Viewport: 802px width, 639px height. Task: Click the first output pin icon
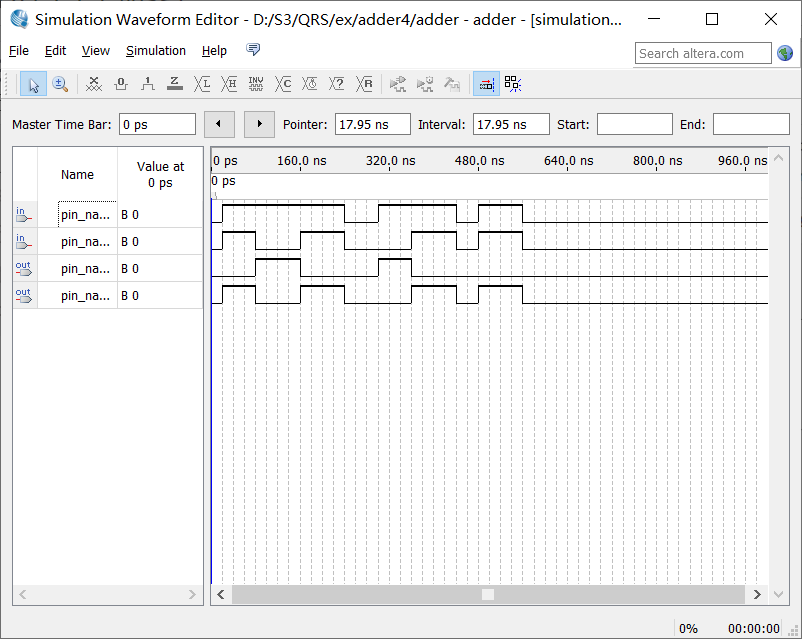[24, 269]
